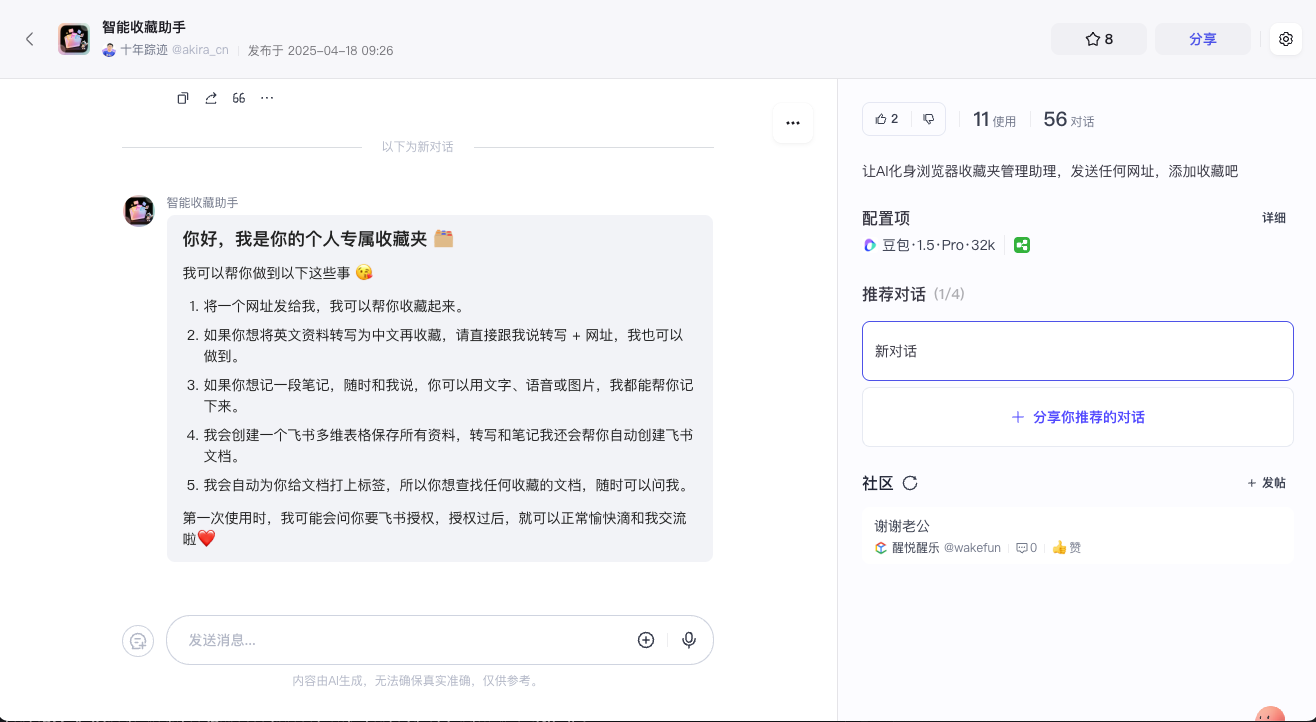The width and height of the screenshot is (1316, 722).
Task: Click the share arrow under the message
Action: coord(211,98)
